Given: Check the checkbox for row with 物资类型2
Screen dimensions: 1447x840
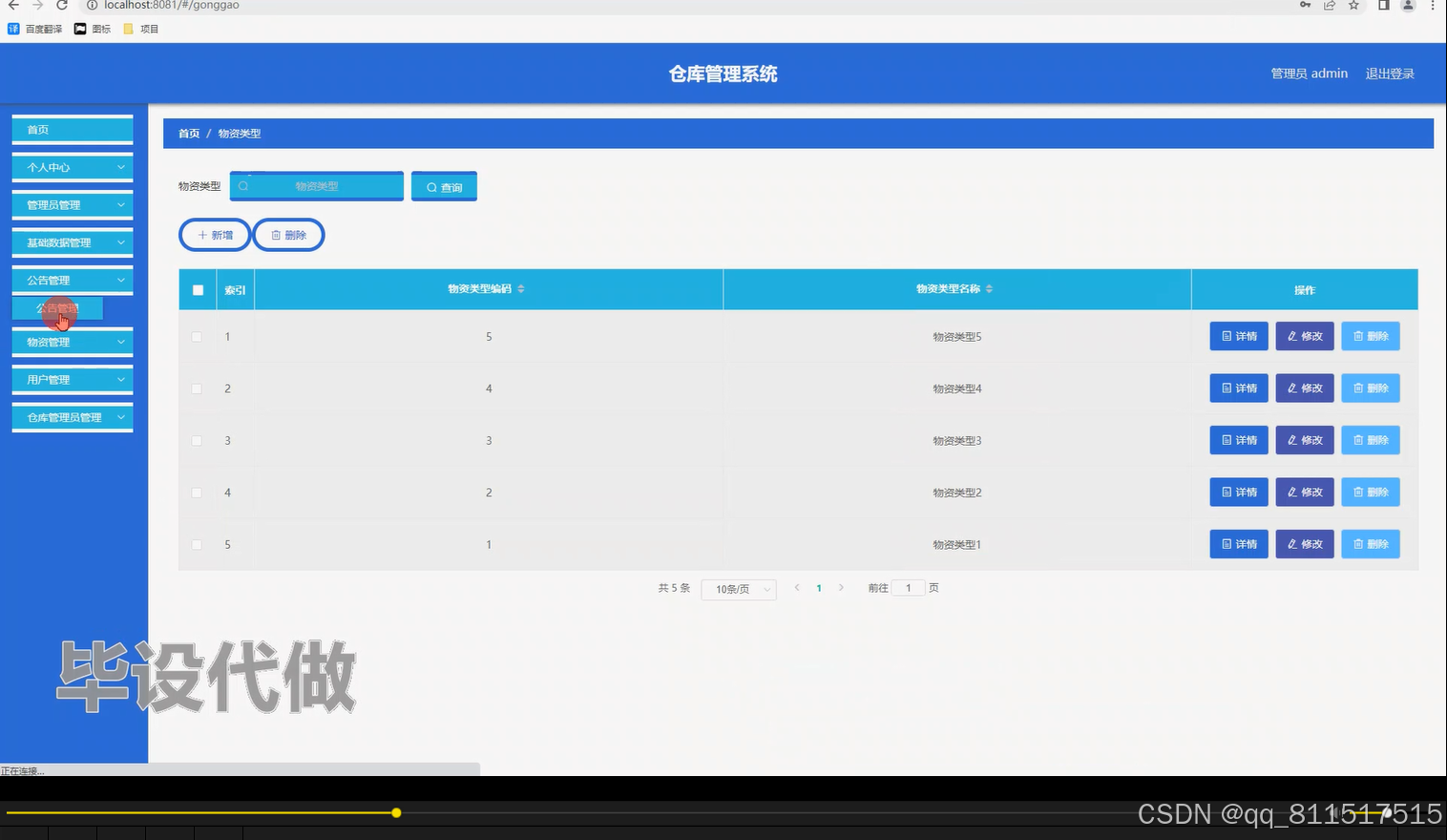Looking at the screenshot, I should [197, 492].
